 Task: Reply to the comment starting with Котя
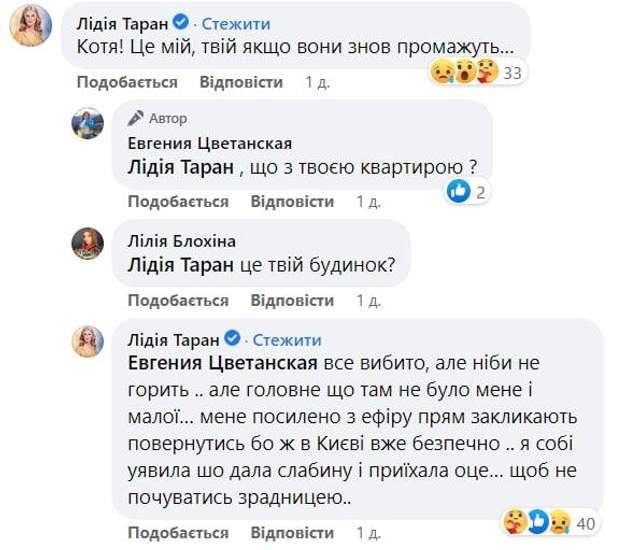click(x=241, y=82)
